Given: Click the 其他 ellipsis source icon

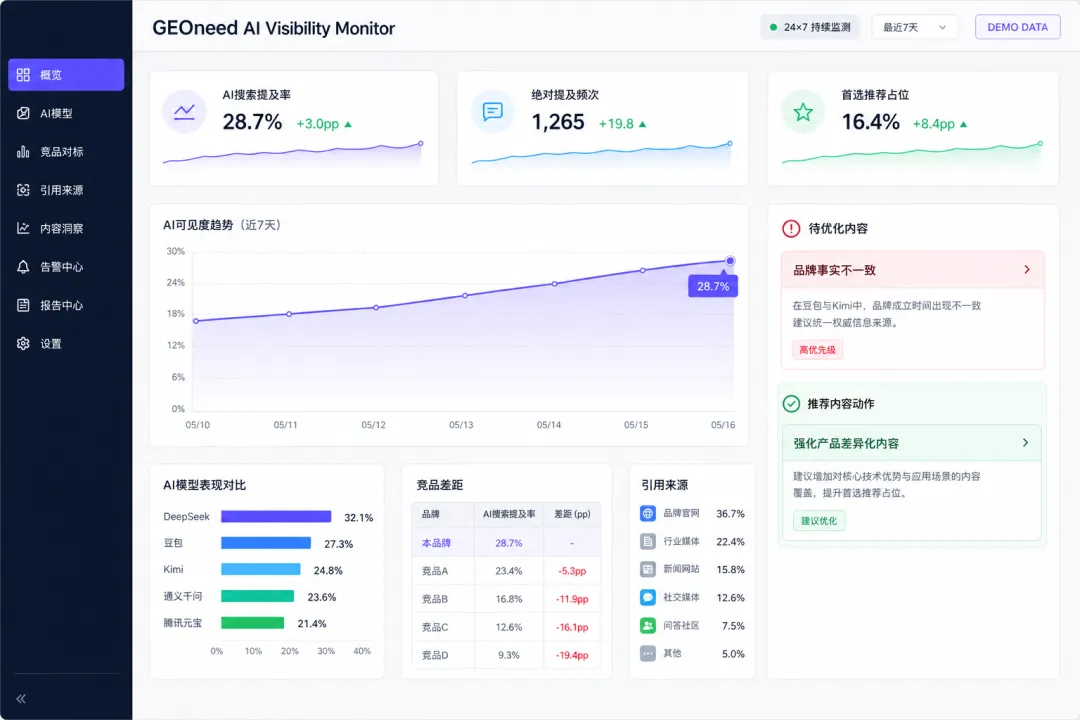Looking at the screenshot, I should 647,653.
